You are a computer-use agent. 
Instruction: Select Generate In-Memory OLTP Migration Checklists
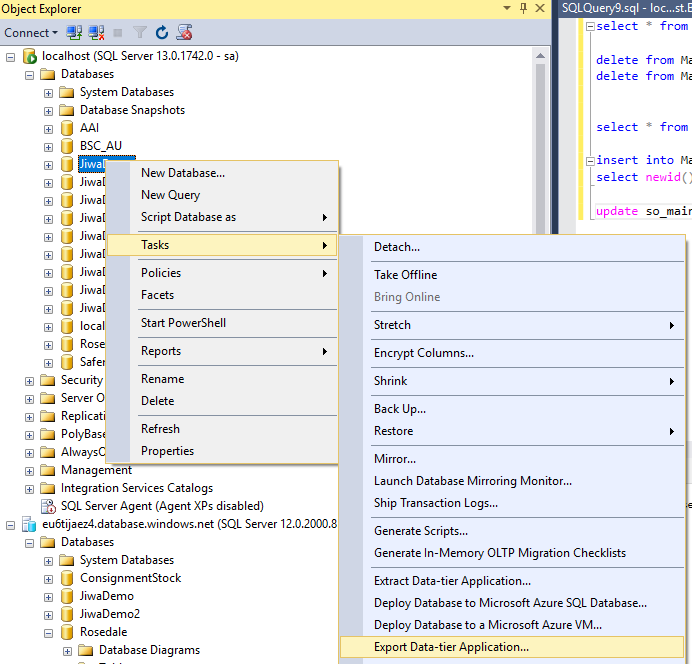pyautogui.click(x=512, y=553)
